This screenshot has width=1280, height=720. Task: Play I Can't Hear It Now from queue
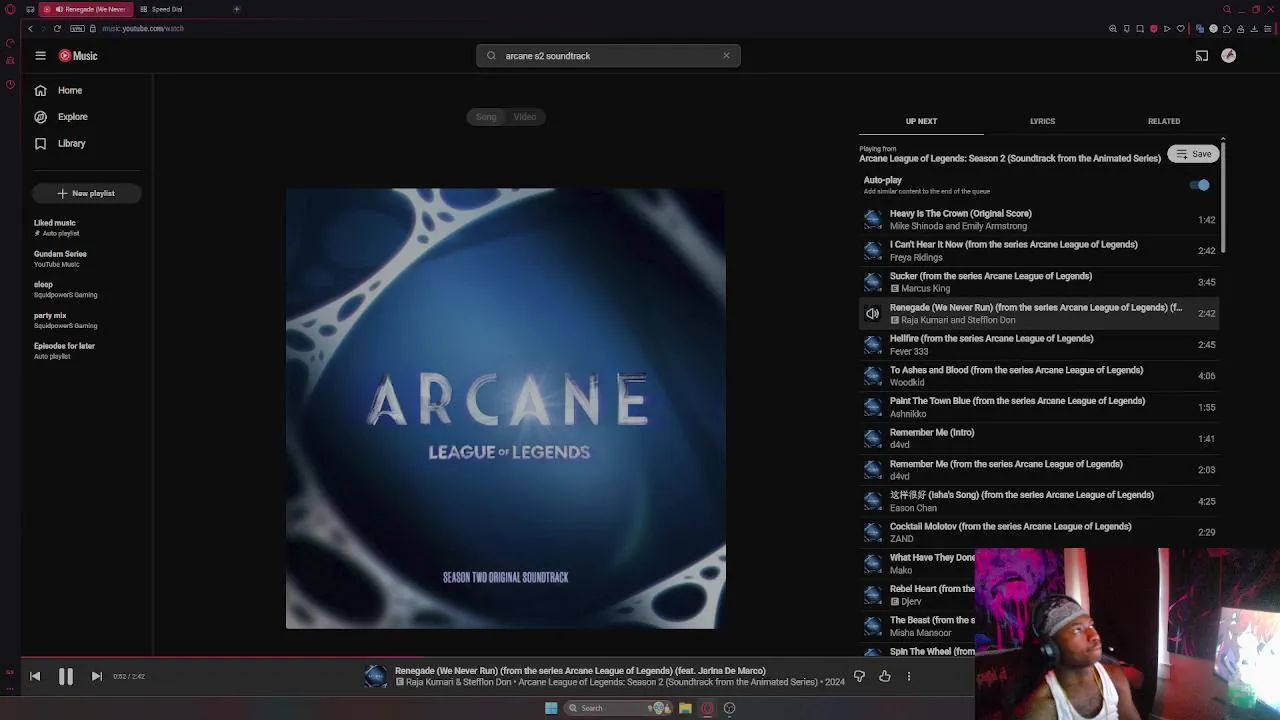pos(1040,251)
